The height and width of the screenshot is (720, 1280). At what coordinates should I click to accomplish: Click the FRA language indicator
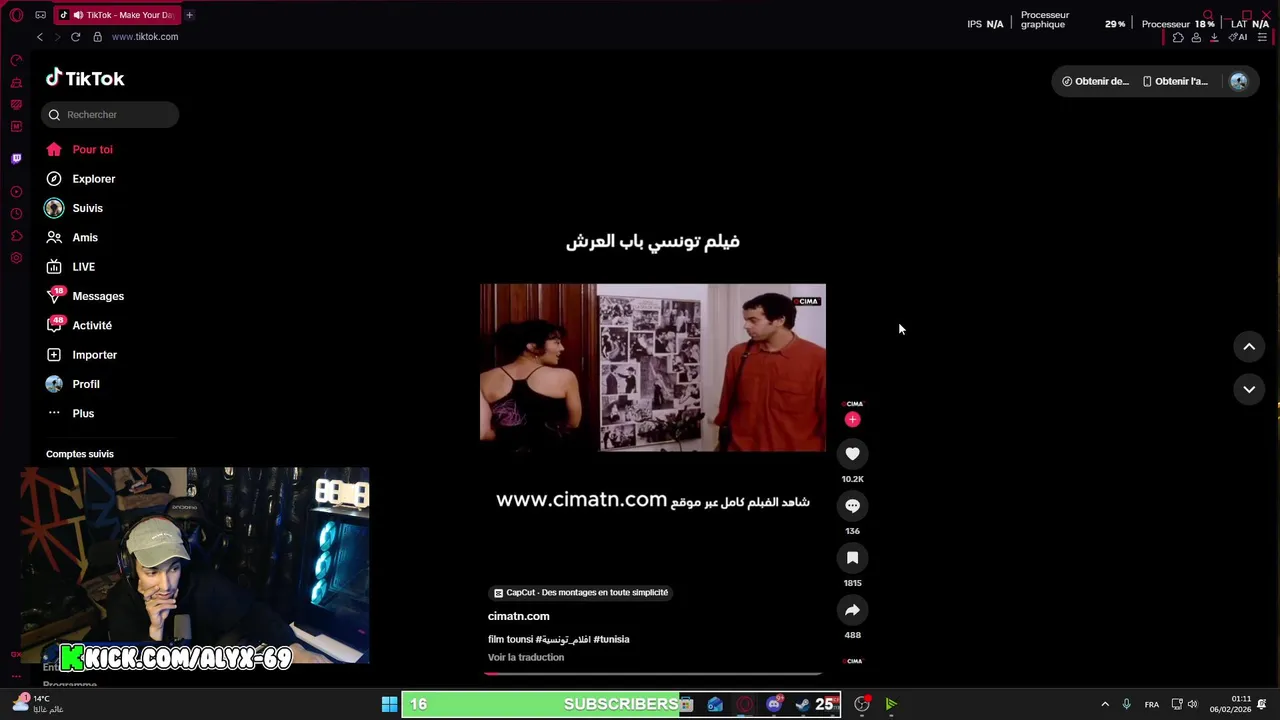coord(1152,704)
